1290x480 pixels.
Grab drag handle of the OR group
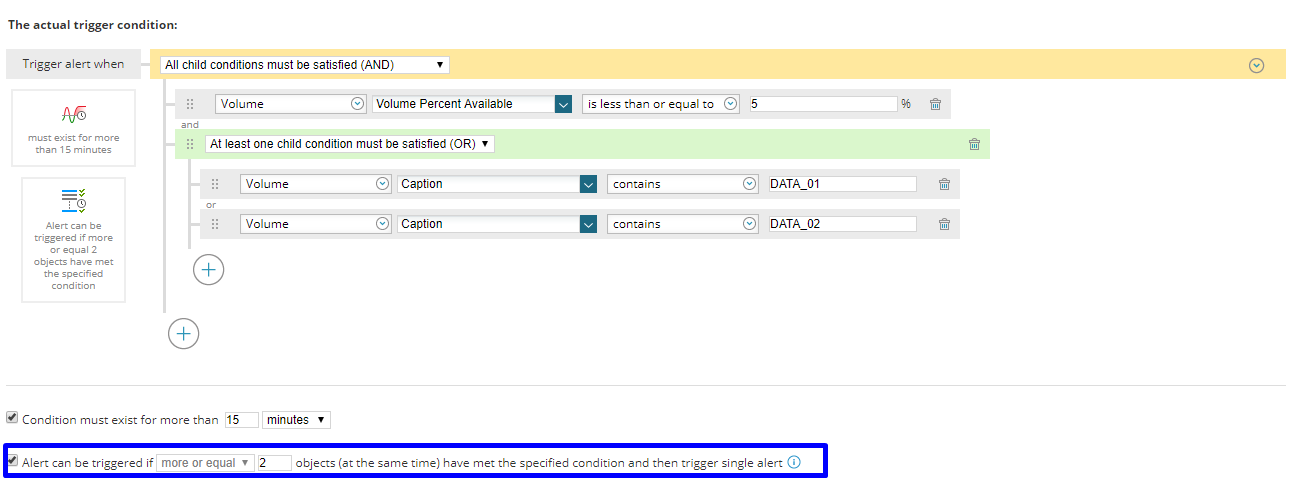(190, 144)
